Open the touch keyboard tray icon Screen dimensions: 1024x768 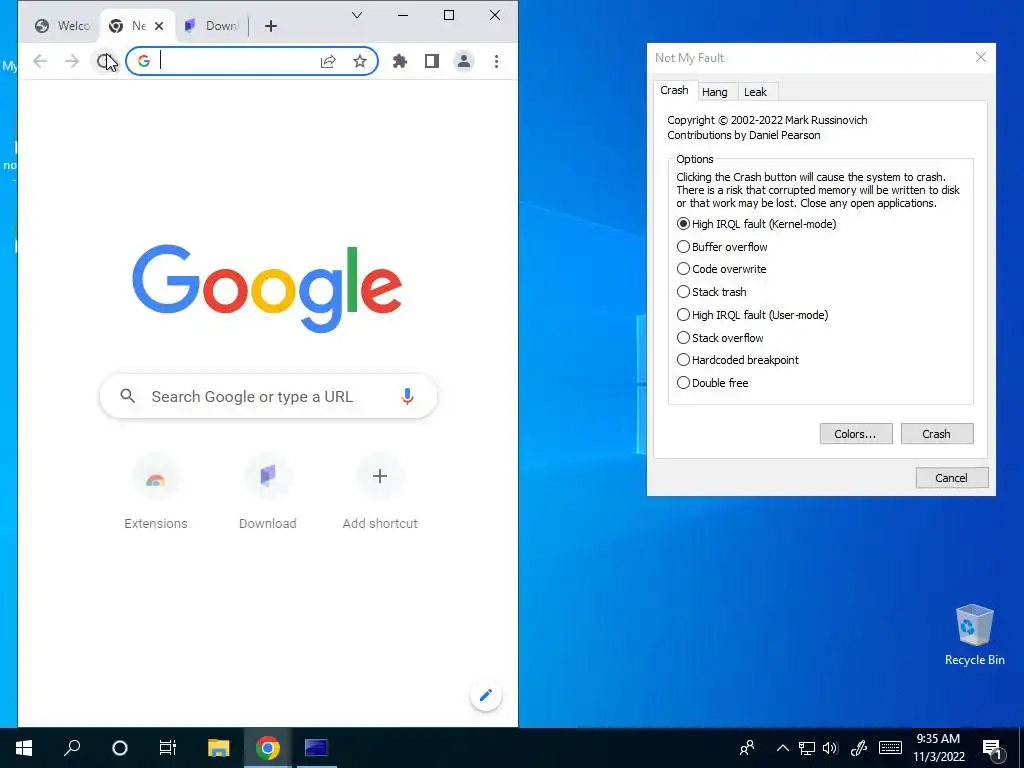coord(890,748)
